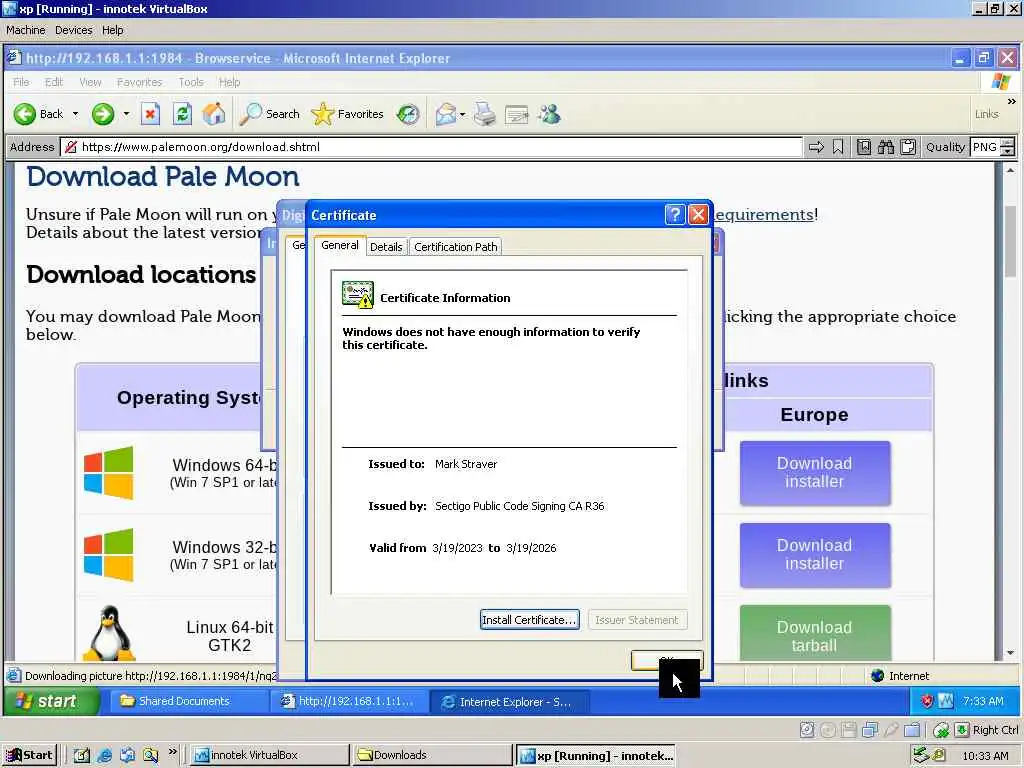Click the page vertical scrollbar thumb
1024x768 pixels.
(1010, 242)
